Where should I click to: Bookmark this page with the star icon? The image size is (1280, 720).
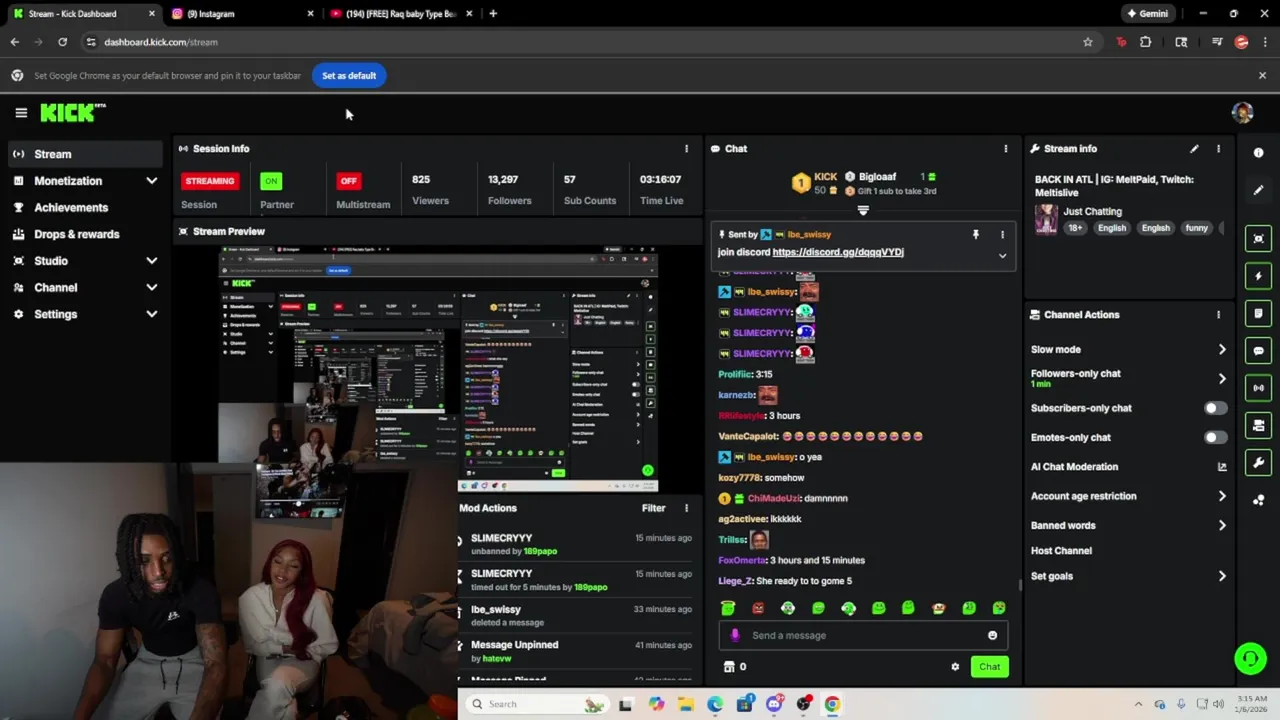(1088, 42)
